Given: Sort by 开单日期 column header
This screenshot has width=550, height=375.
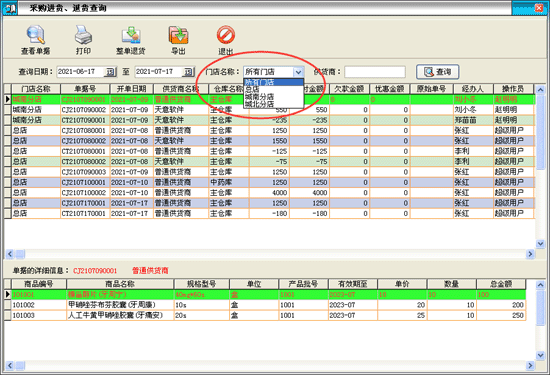Looking at the screenshot, I should point(132,89).
